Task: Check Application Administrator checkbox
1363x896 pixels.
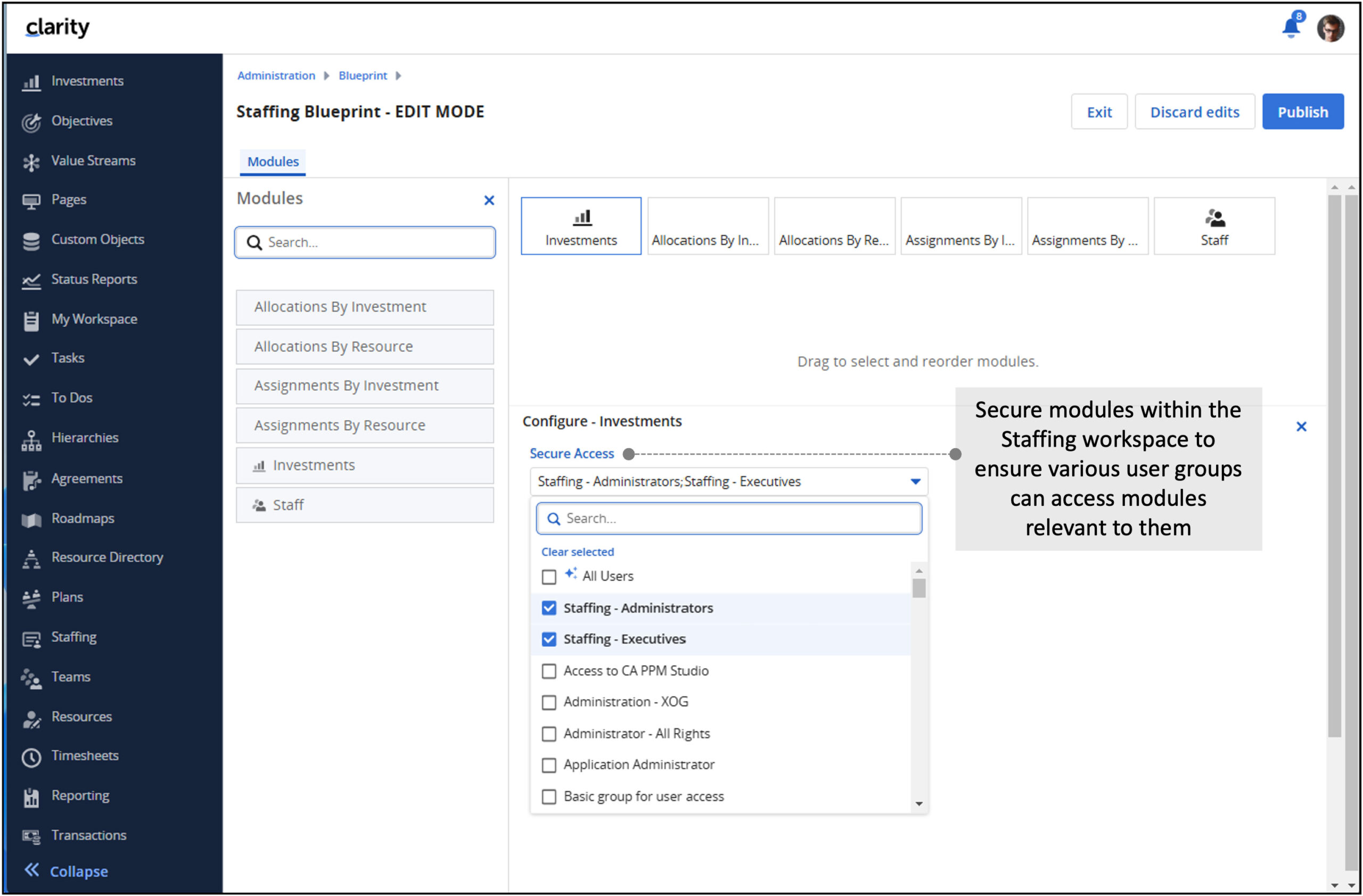Action: tap(548, 765)
